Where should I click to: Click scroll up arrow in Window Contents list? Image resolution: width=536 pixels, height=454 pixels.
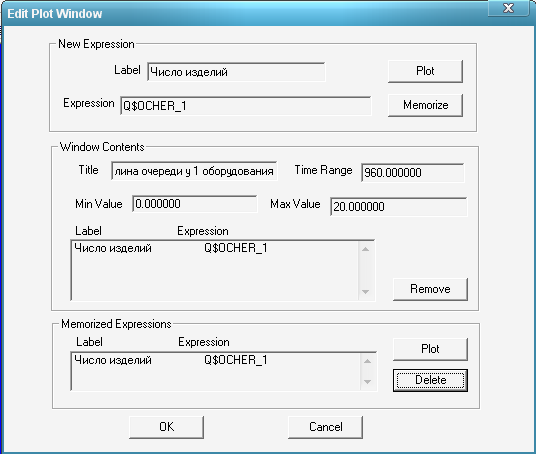tap(365, 249)
